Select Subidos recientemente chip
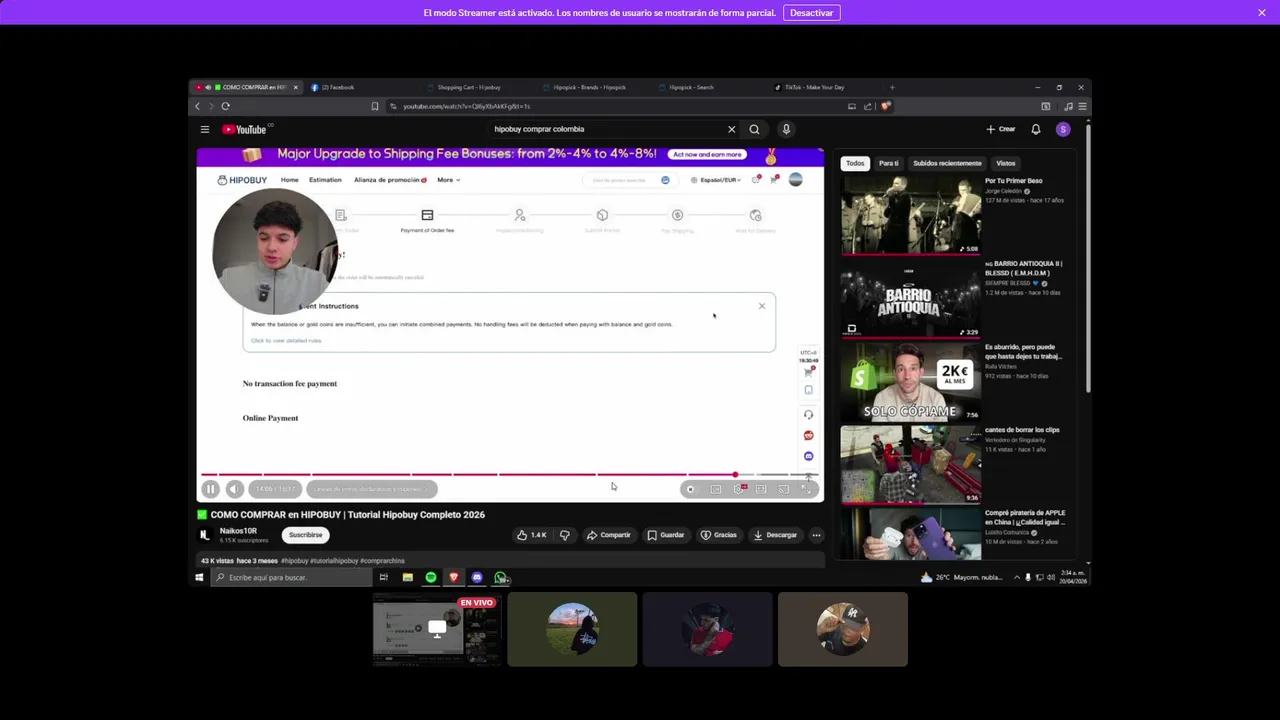1280x720 pixels. tap(947, 163)
